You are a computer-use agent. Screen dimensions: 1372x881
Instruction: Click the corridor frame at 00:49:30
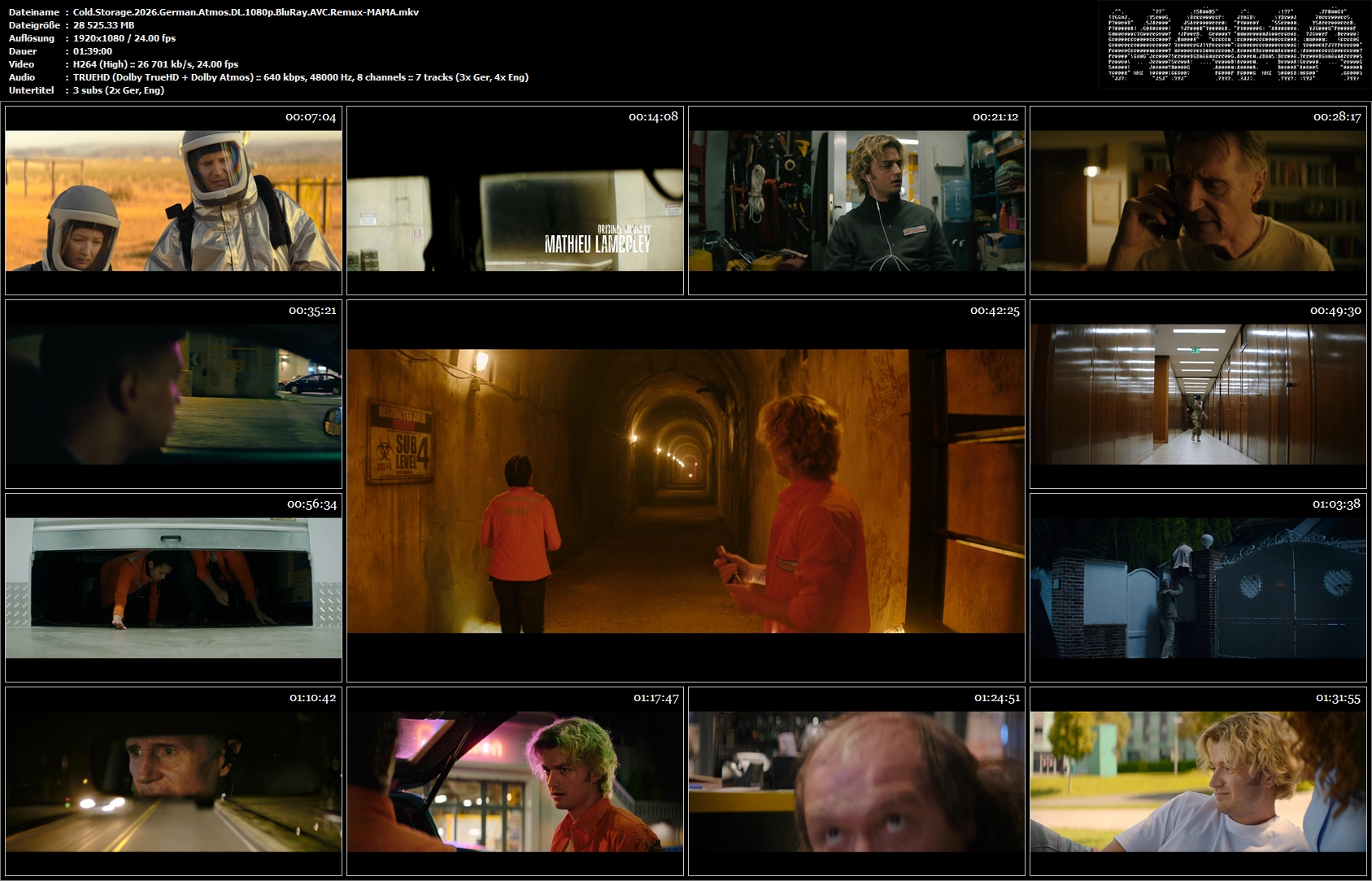pos(1198,394)
